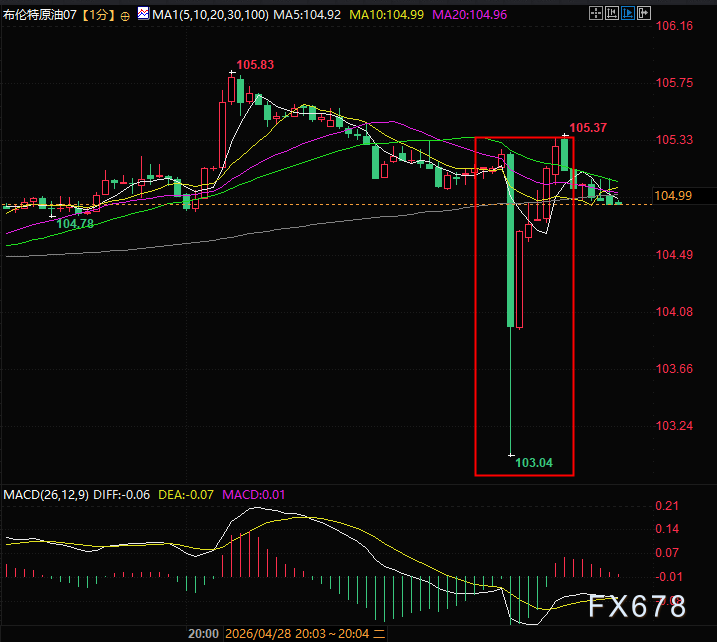Click the 103.24 price axis value
The height and width of the screenshot is (642, 717).
[x=674, y=426]
